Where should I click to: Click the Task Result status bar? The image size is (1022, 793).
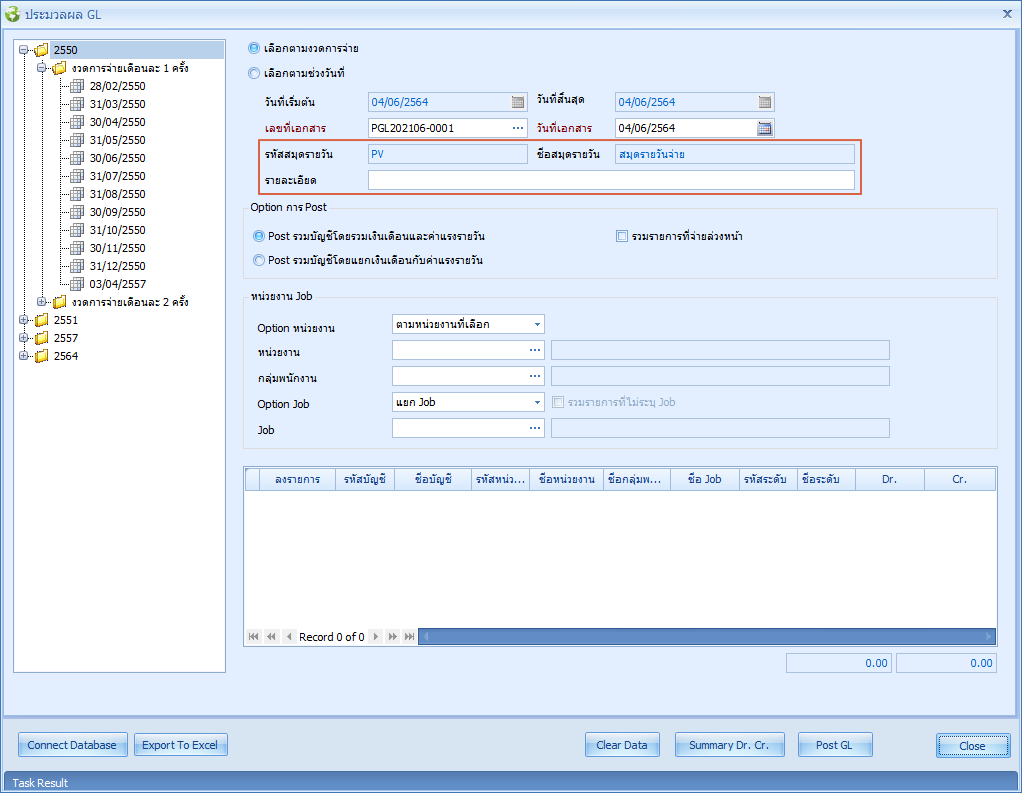pyautogui.click(x=511, y=783)
